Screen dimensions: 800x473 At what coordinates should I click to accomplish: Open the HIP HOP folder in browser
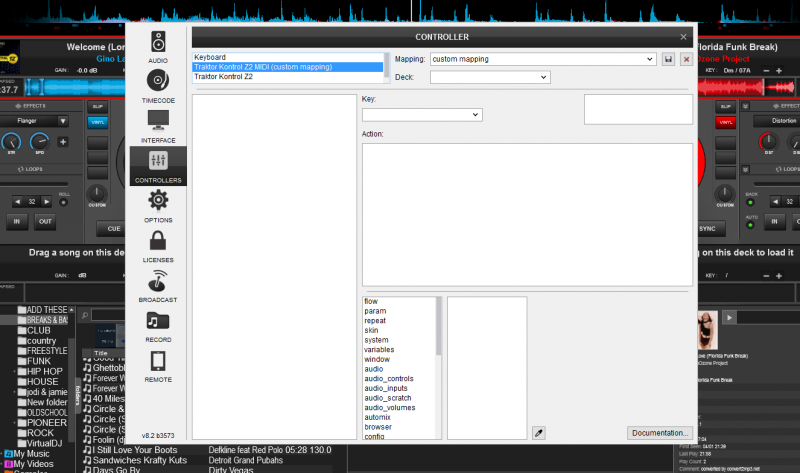click(44, 371)
